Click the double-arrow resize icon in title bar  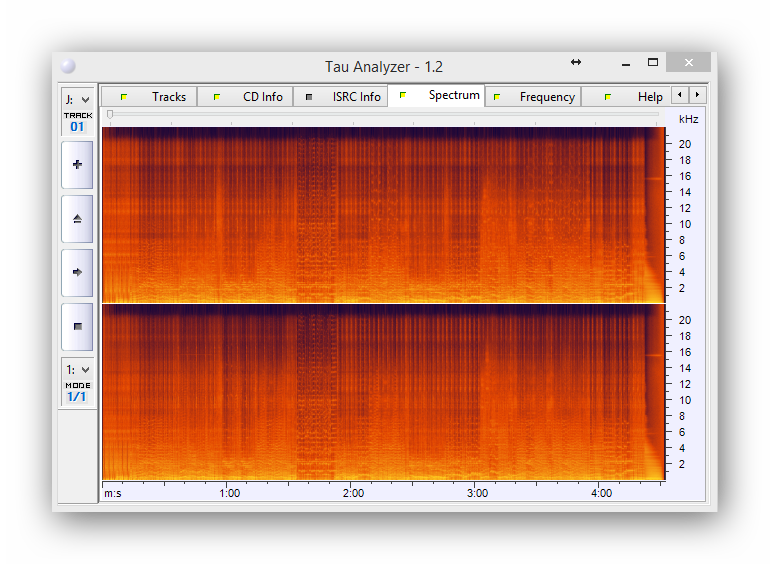(x=576, y=62)
